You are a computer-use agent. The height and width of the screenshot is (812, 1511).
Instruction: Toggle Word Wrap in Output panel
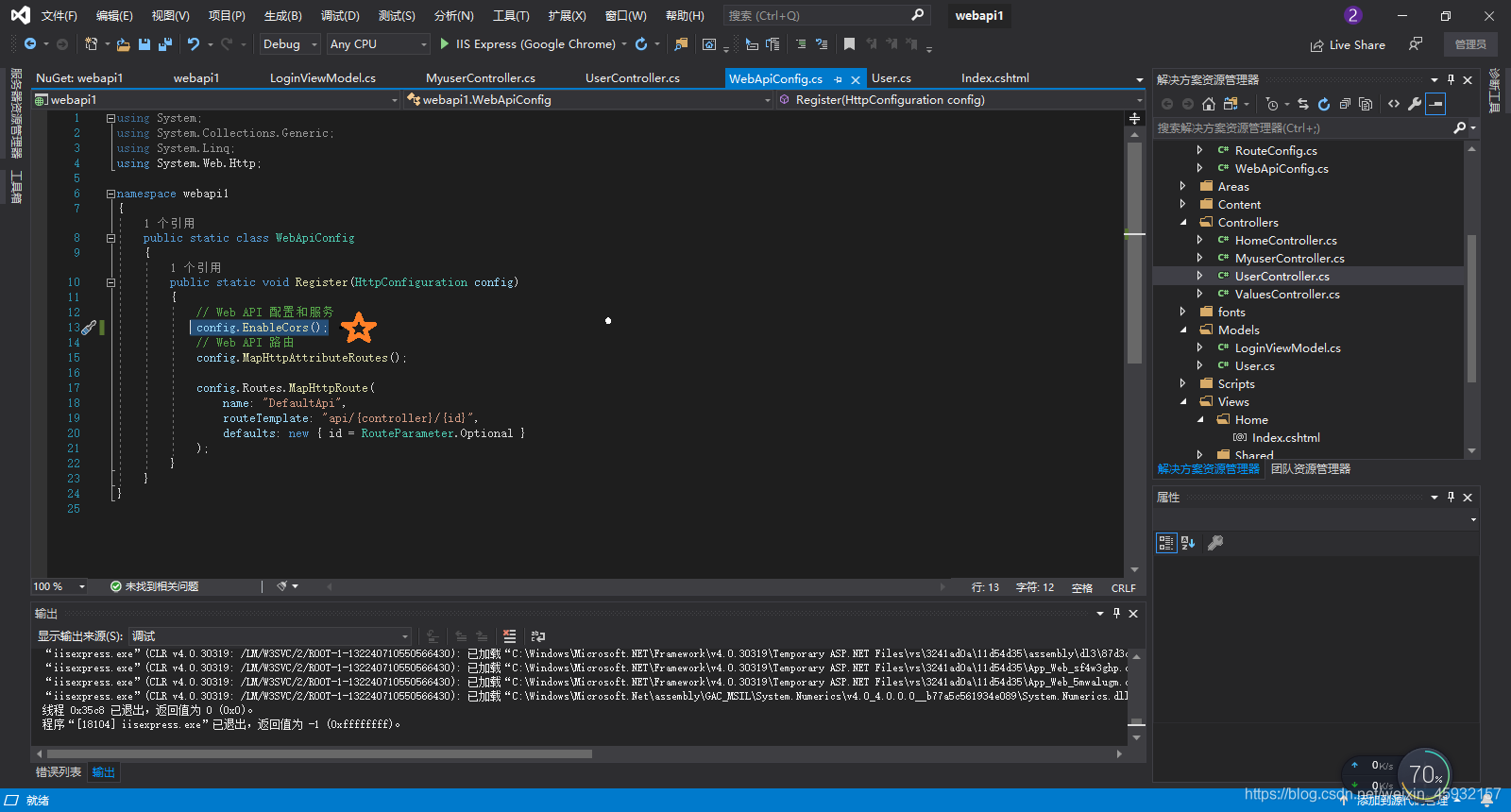coord(538,636)
